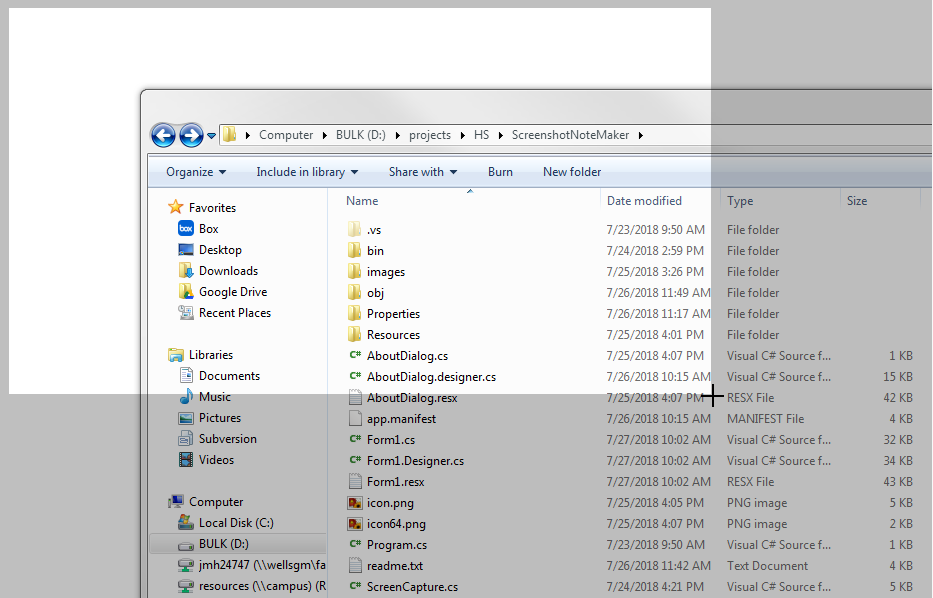This screenshot has height=598, width=933.
Task: Click the HS segment in address bar
Action: pyautogui.click(x=482, y=135)
